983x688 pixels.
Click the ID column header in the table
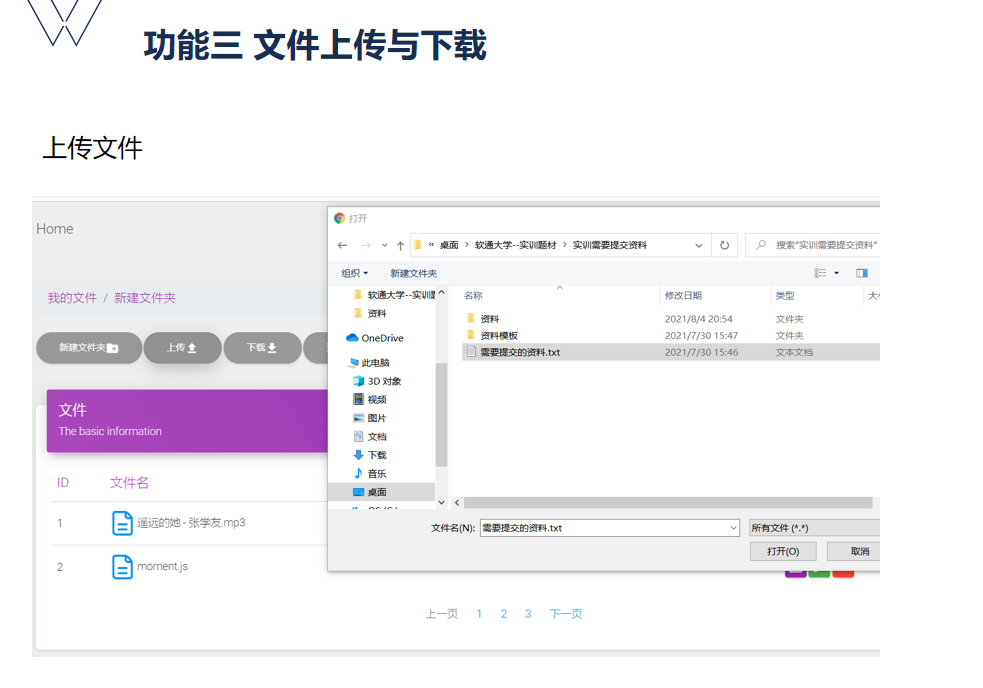click(x=63, y=482)
